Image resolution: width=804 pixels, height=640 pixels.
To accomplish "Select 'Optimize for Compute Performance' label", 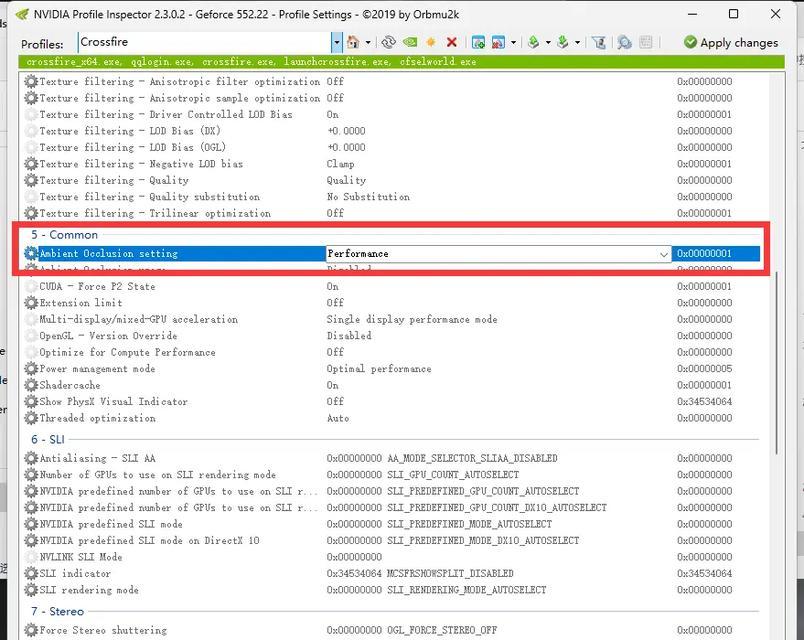I will click(x=127, y=352).
